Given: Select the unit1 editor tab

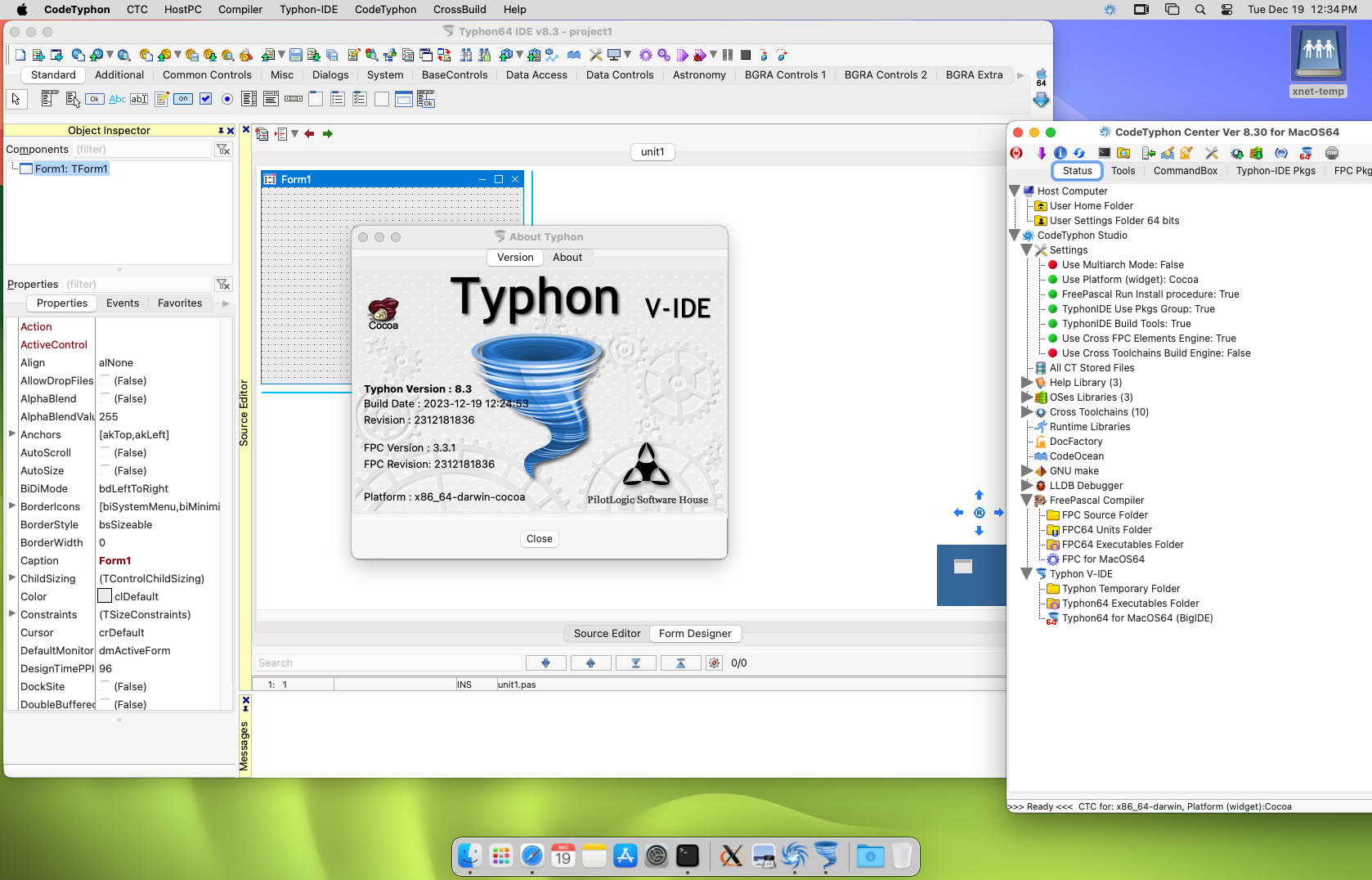Looking at the screenshot, I should 652,151.
